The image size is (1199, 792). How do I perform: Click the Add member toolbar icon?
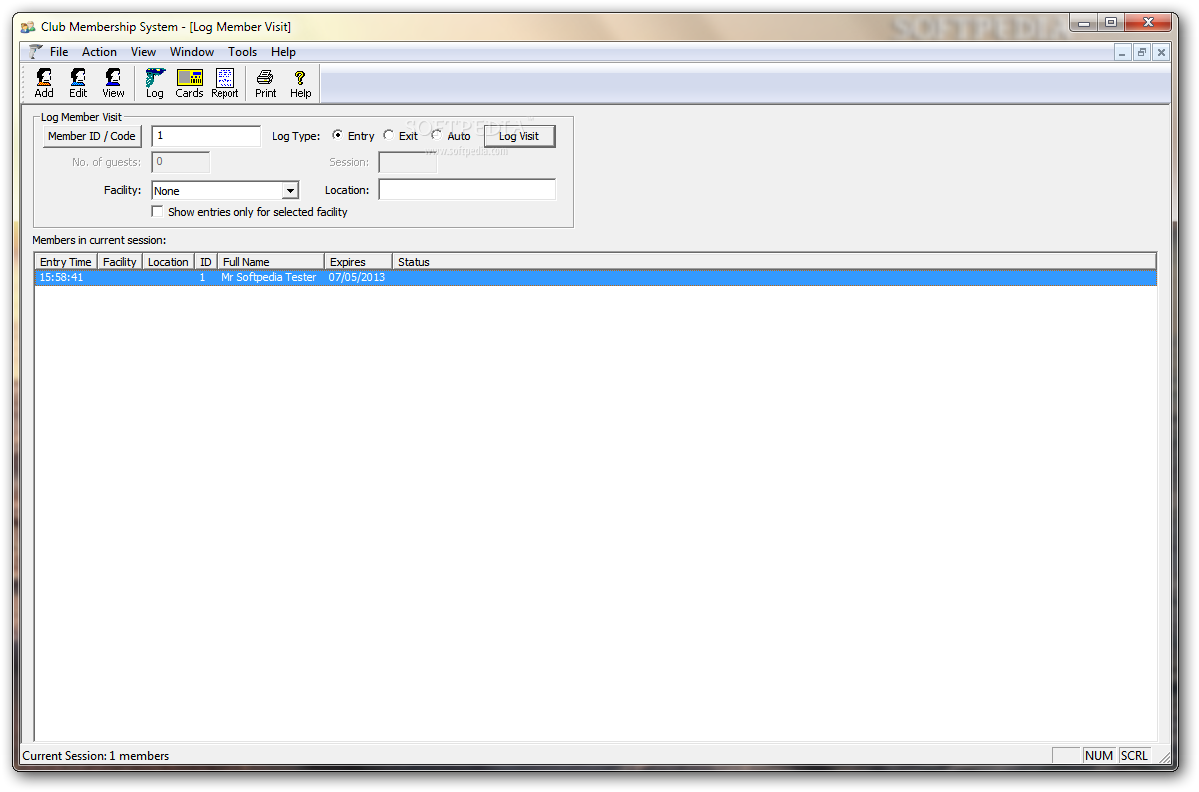(44, 83)
